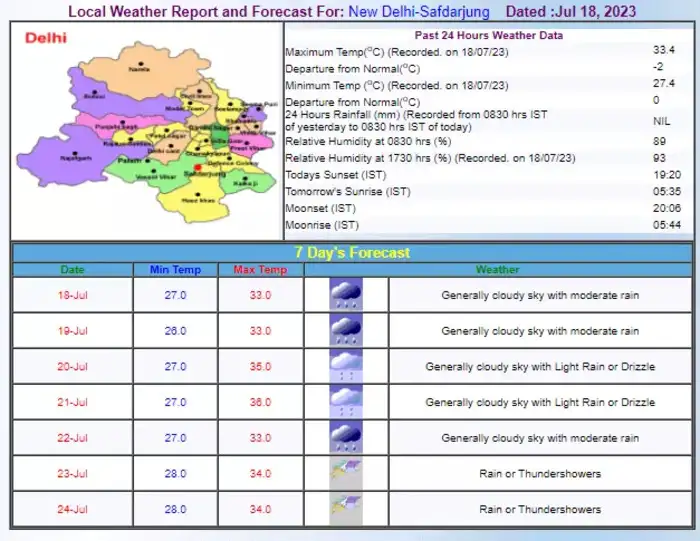Click the 22-Jul moderate rain icon
This screenshot has width=700, height=541.
coord(346,438)
